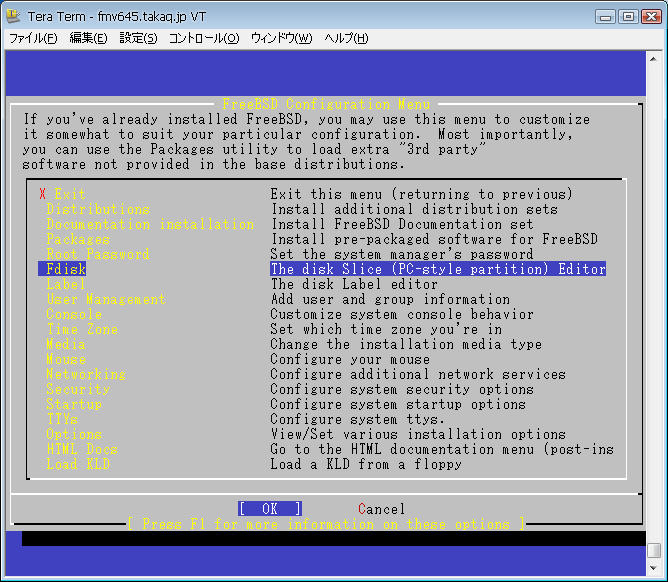Screen dimensions: 668x582
Task: Click the X Exit menu entry
Action: click(63, 194)
